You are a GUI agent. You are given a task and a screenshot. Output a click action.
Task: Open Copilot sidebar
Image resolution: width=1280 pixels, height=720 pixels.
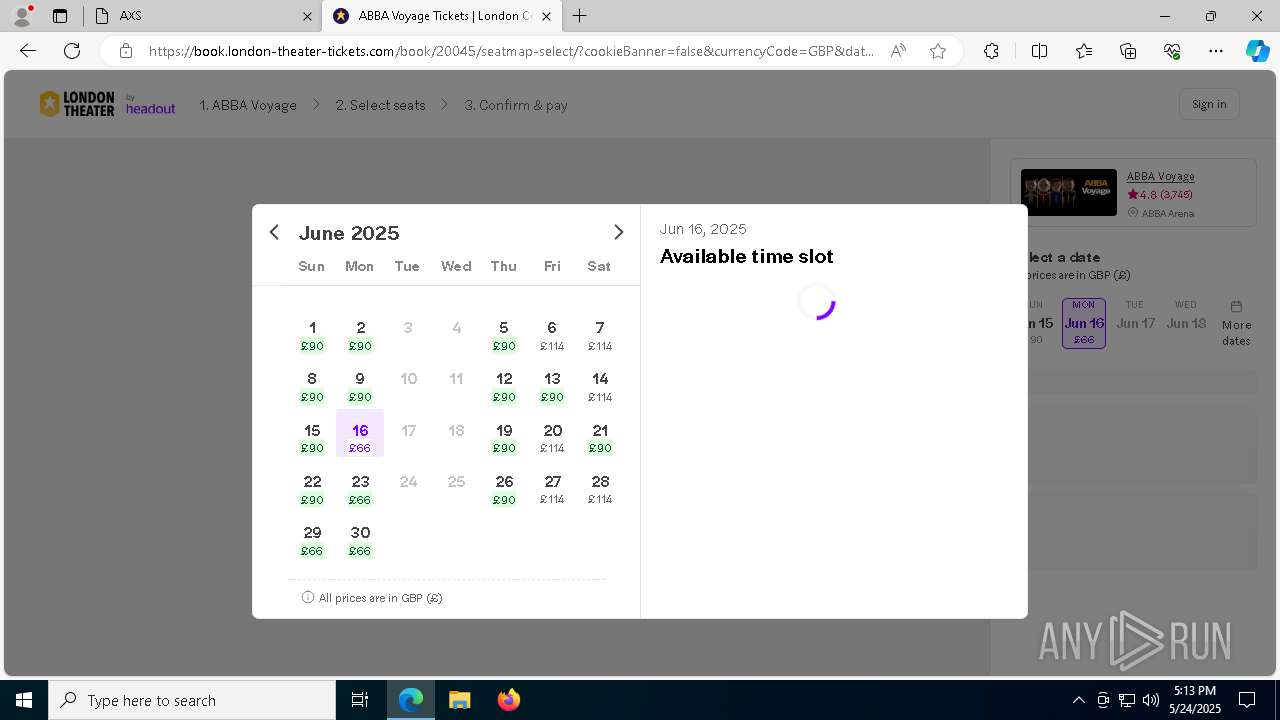point(1257,51)
